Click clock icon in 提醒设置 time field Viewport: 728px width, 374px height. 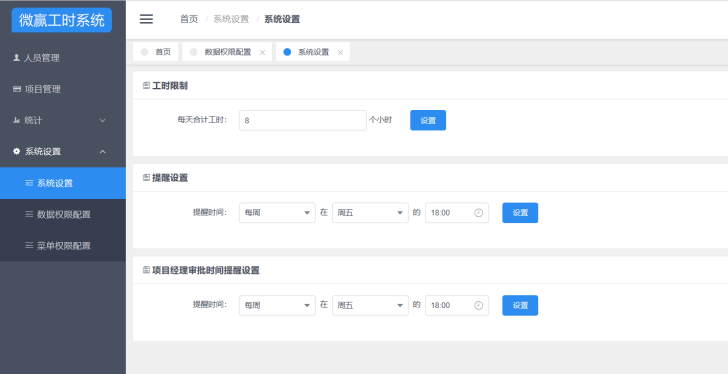(x=478, y=213)
